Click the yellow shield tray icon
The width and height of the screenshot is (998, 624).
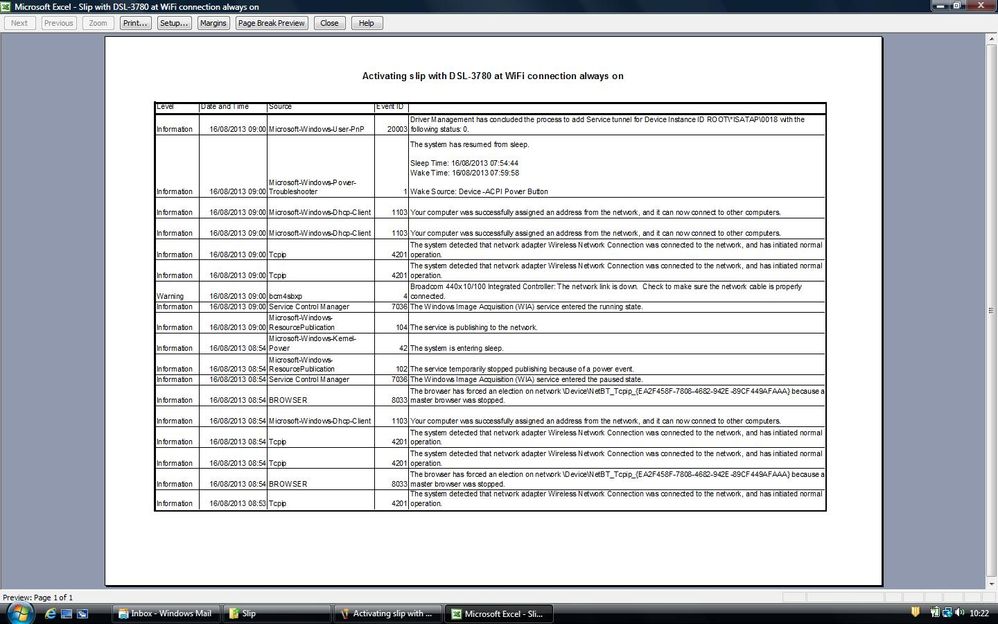tap(915, 613)
